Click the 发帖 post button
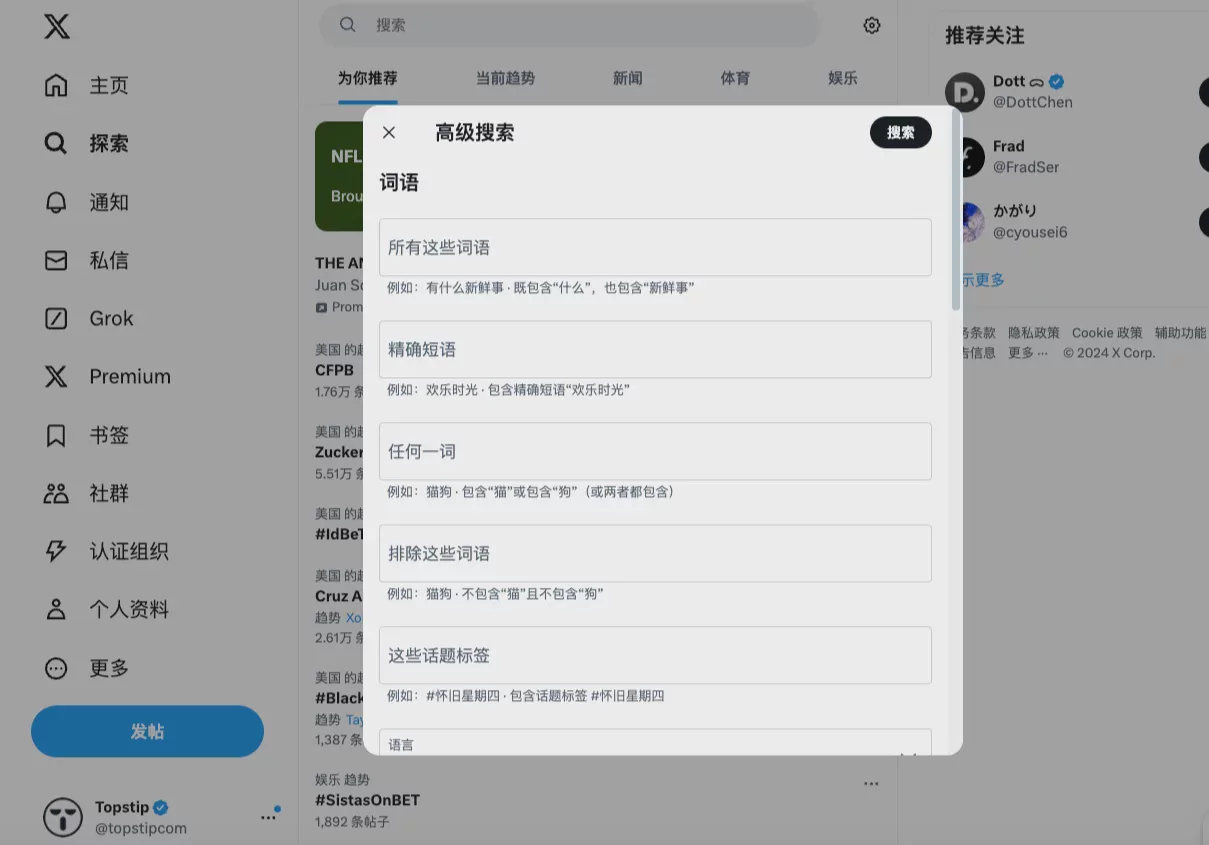The width and height of the screenshot is (1209, 845). coord(147,731)
